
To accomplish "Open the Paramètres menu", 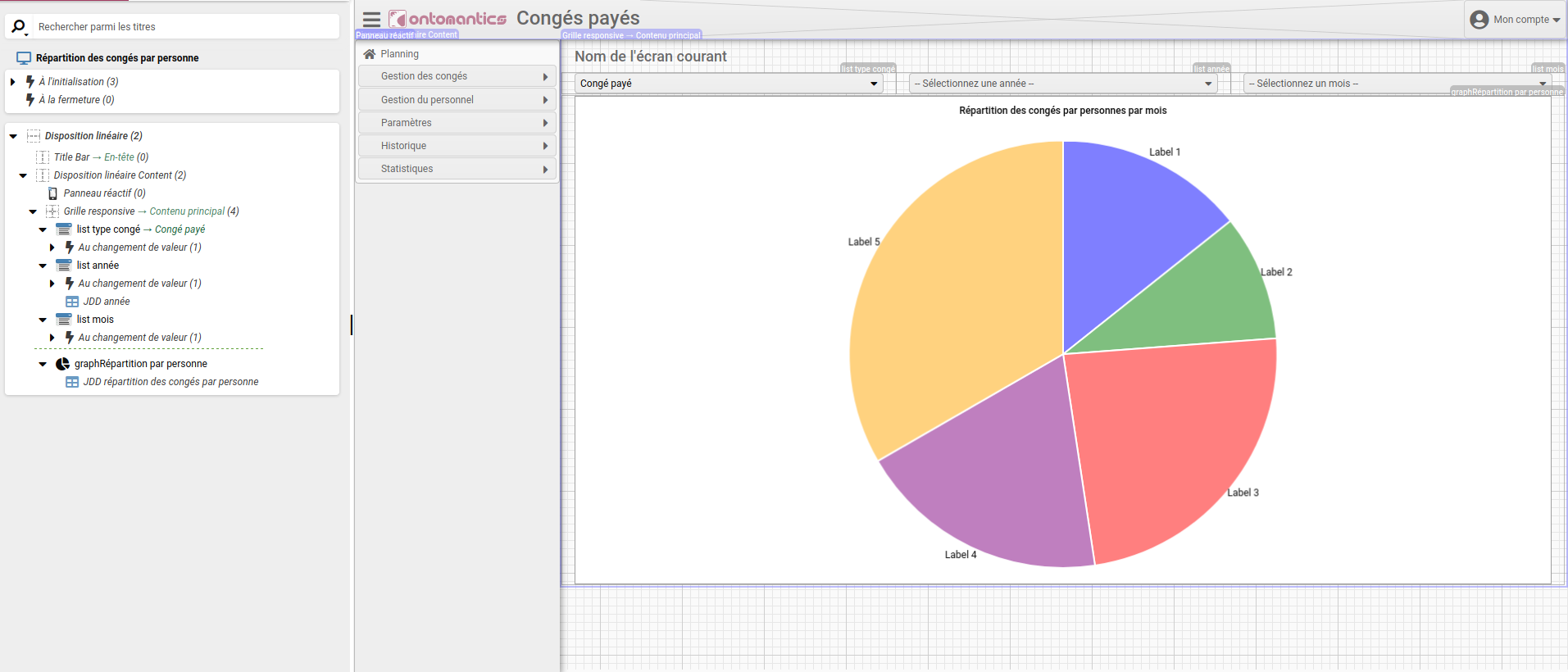I will [x=457, y=123].
